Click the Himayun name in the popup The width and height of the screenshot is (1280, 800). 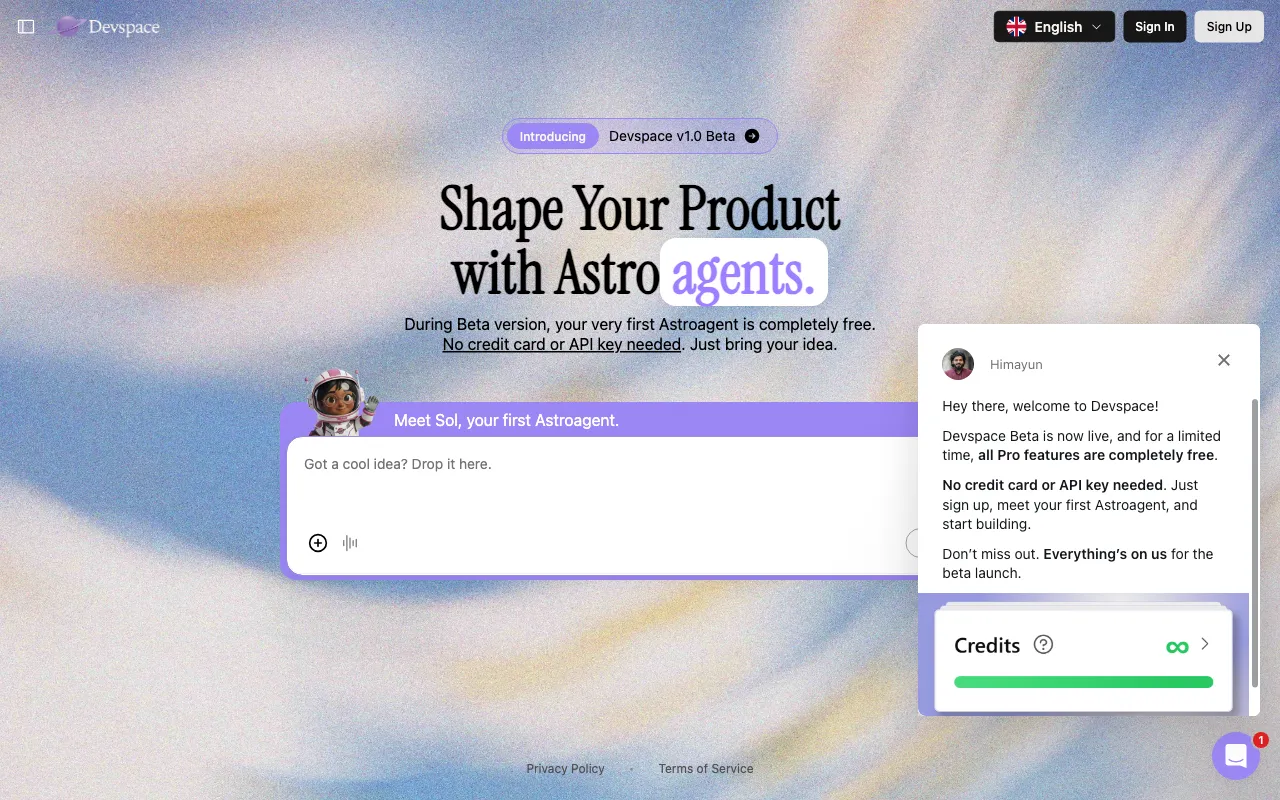pos(1016,365)
